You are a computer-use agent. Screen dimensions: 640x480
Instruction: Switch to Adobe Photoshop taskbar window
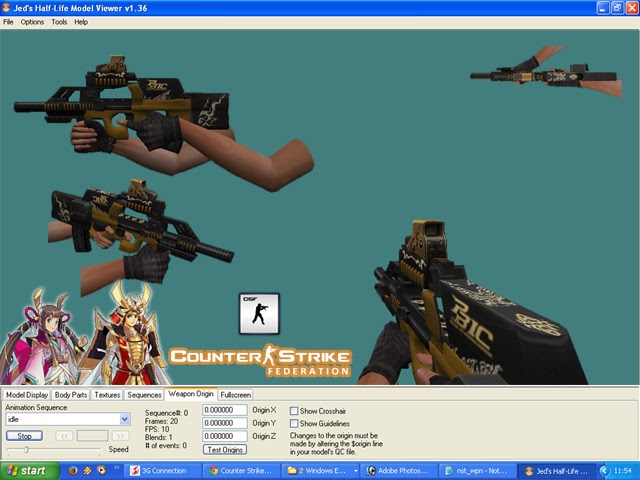pos(399,471)
